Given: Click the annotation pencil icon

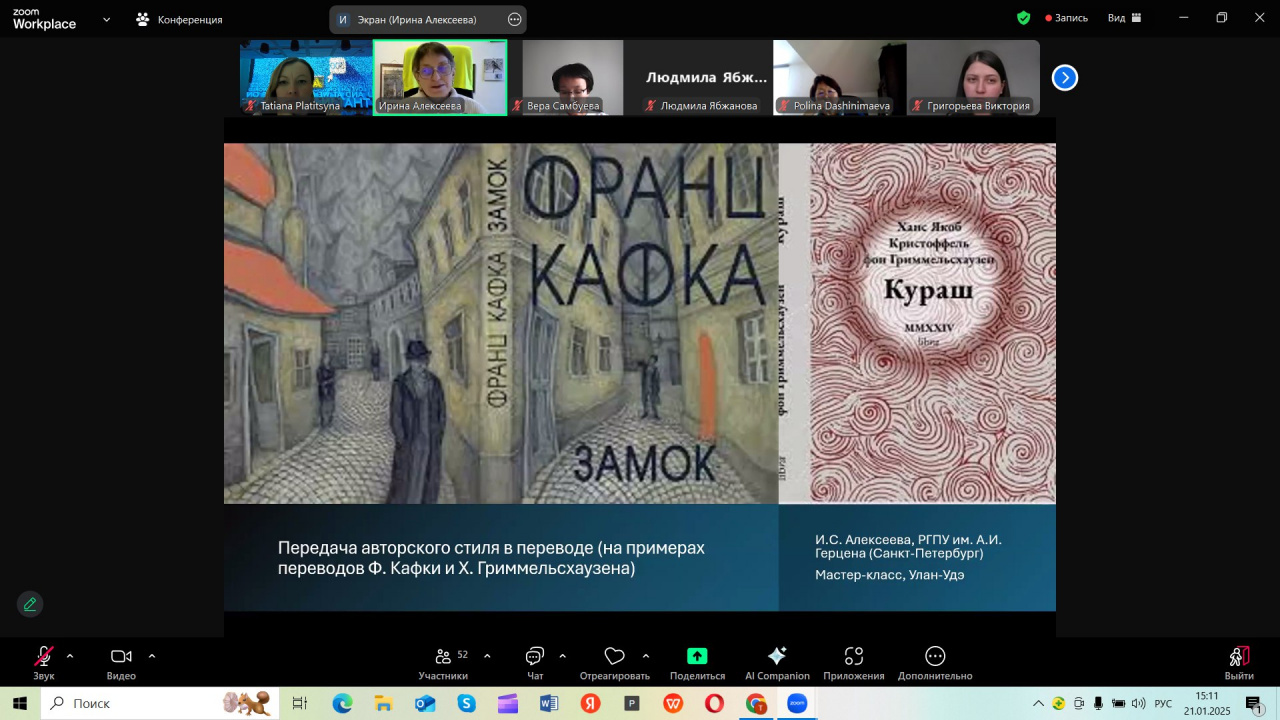Looking at the screenshot, I should click(x=30, y=604).
